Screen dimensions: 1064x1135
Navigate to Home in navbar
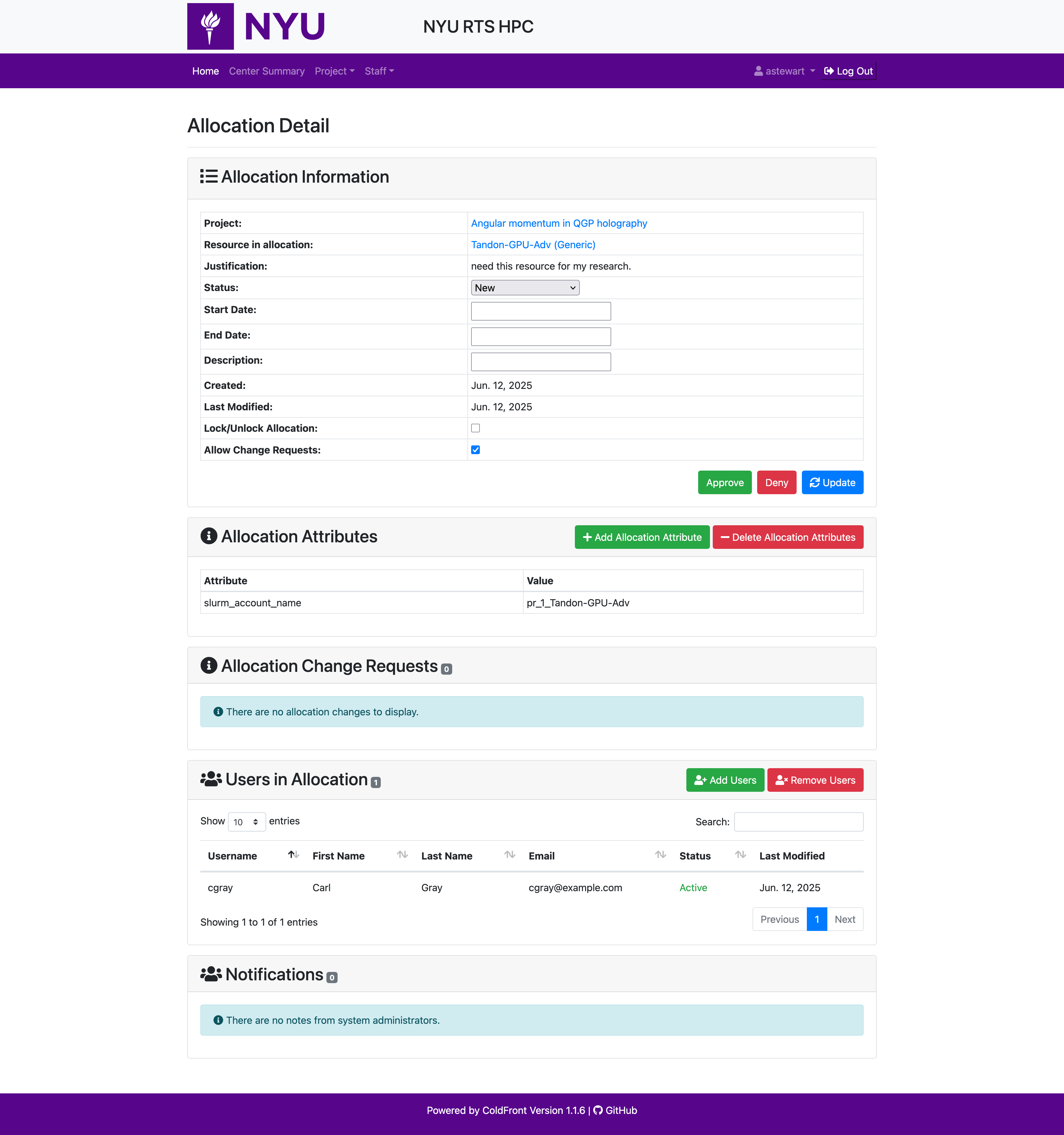206,71
